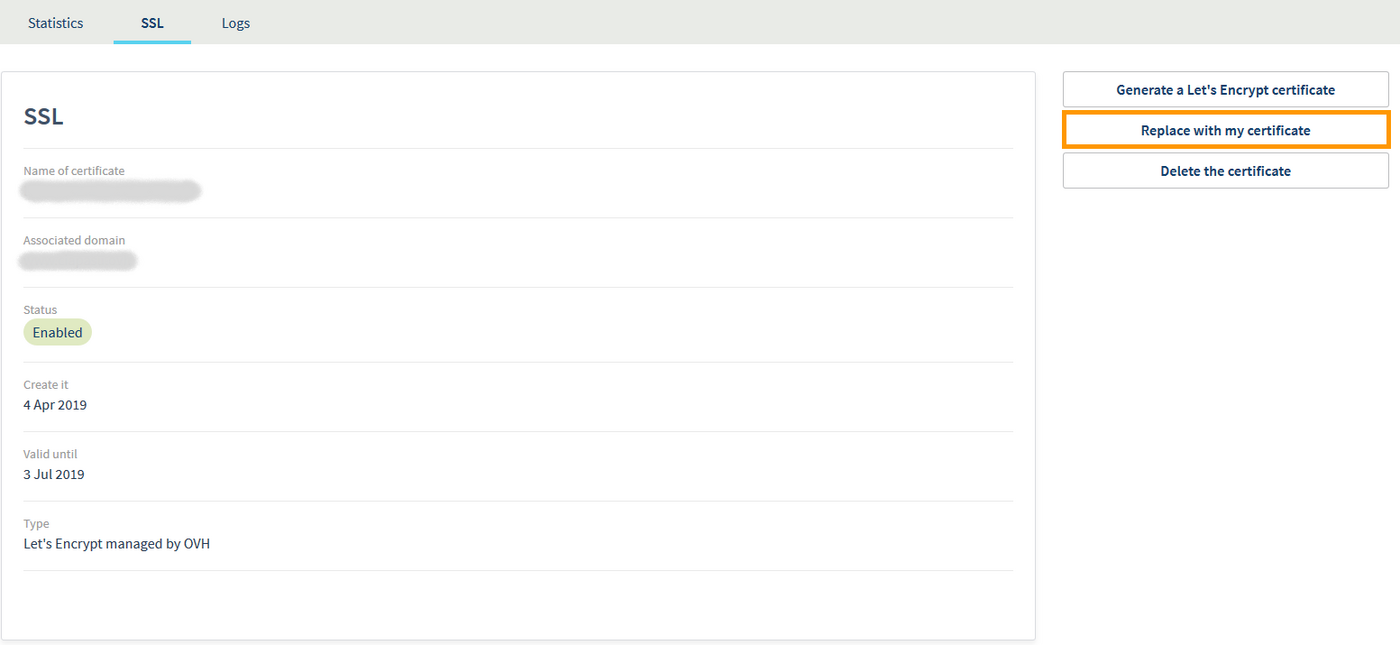The image size is (1400, 645).
Task: Click the Associated domain label
Action: (x=75, y=240)
